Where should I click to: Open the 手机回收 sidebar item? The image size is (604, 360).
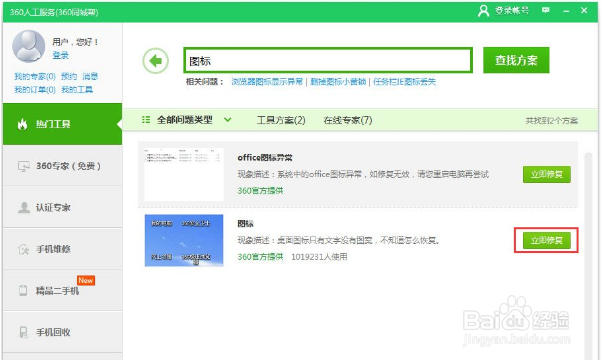[62, 332]
